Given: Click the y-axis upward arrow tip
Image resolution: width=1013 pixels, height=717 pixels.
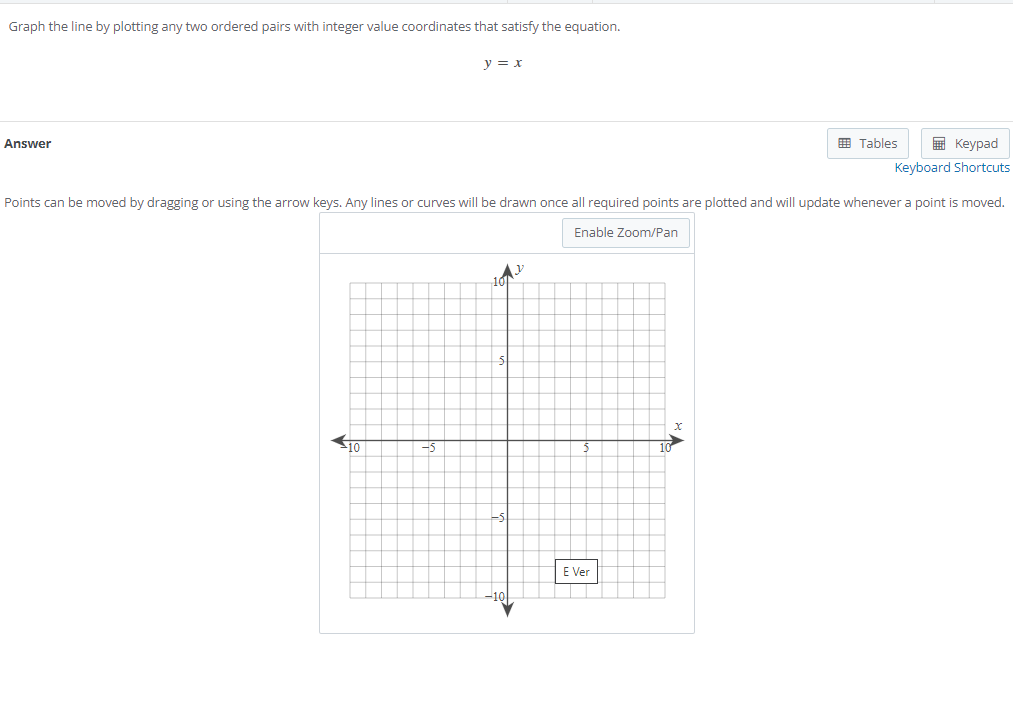Looking at the screenshot, I should (x=508, y=268).
